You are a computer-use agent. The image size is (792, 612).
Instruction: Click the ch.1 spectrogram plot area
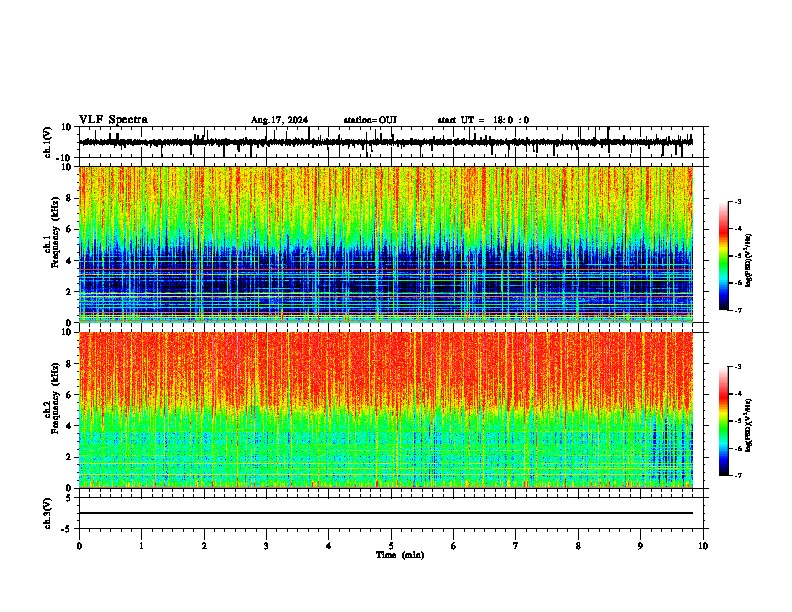386,244
